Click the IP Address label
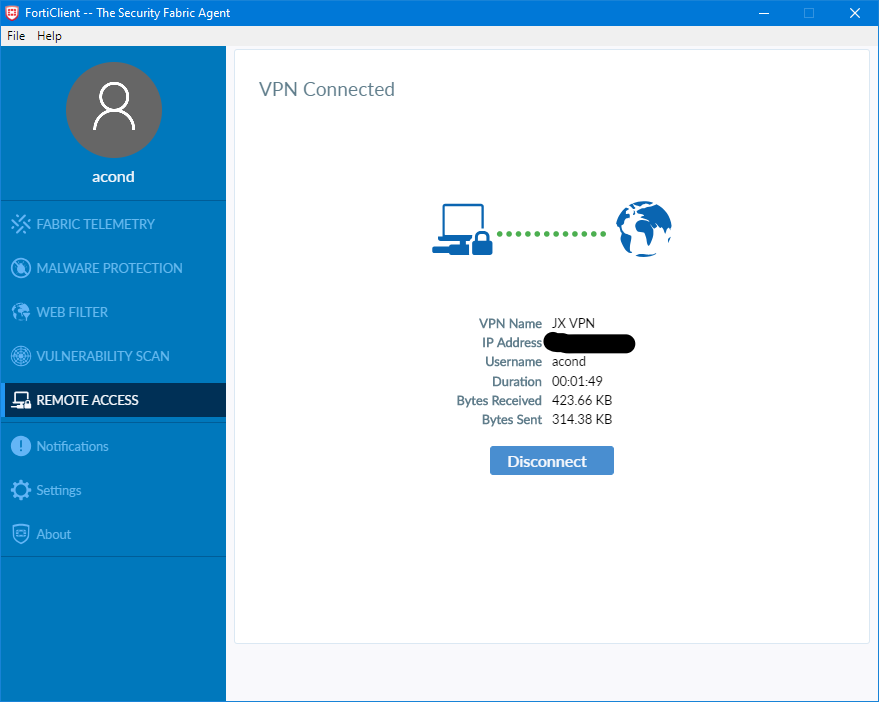 coord(512,343)
